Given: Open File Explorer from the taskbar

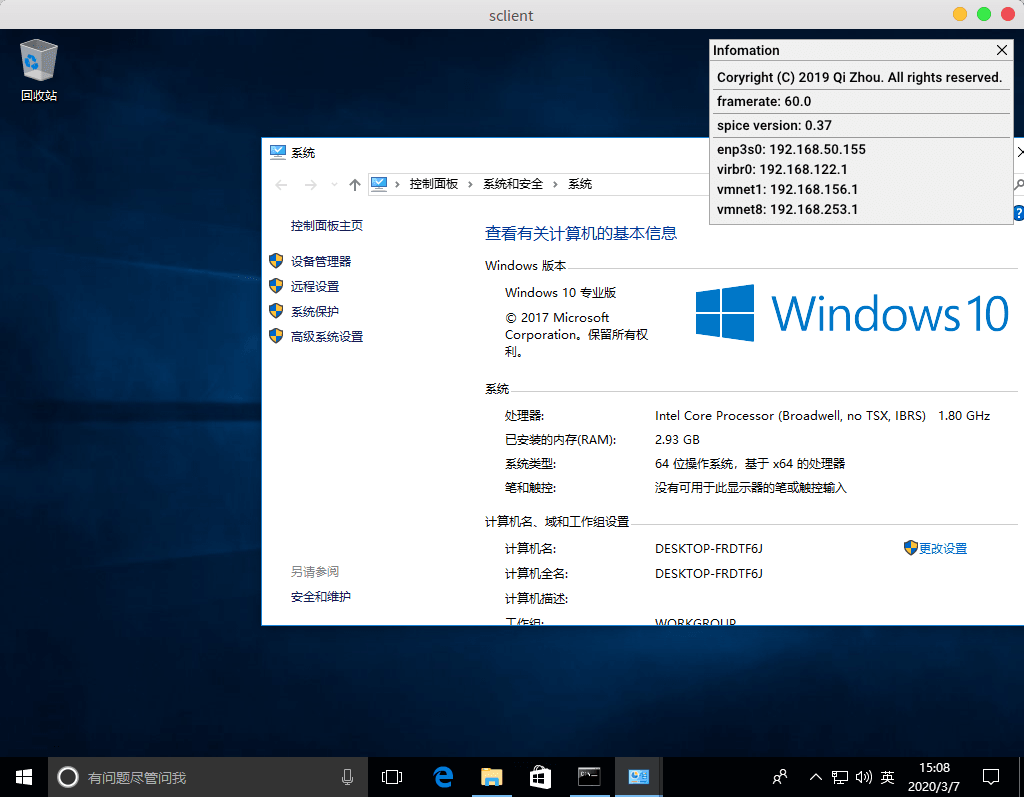Looking at the screenshot, I should (x=491, y=776).
